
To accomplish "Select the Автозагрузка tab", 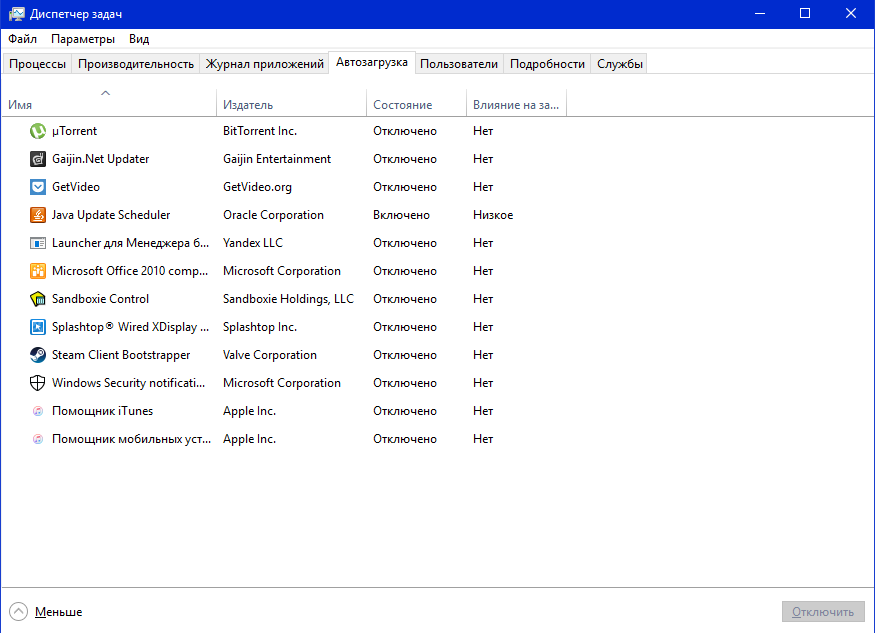I will (x=372, y=63).
